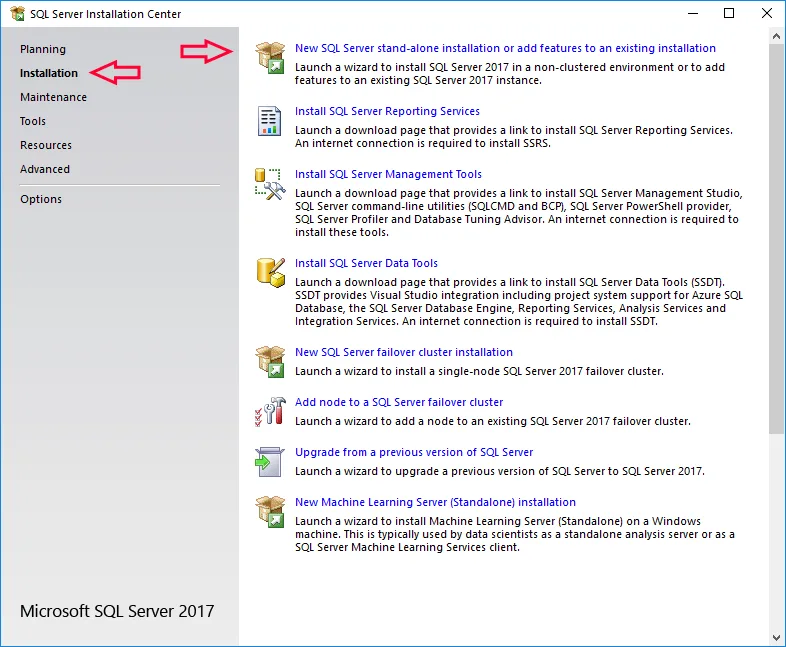Click the SQL Server Installation Center title icon
Screen dimensions: 786x647
18,14
